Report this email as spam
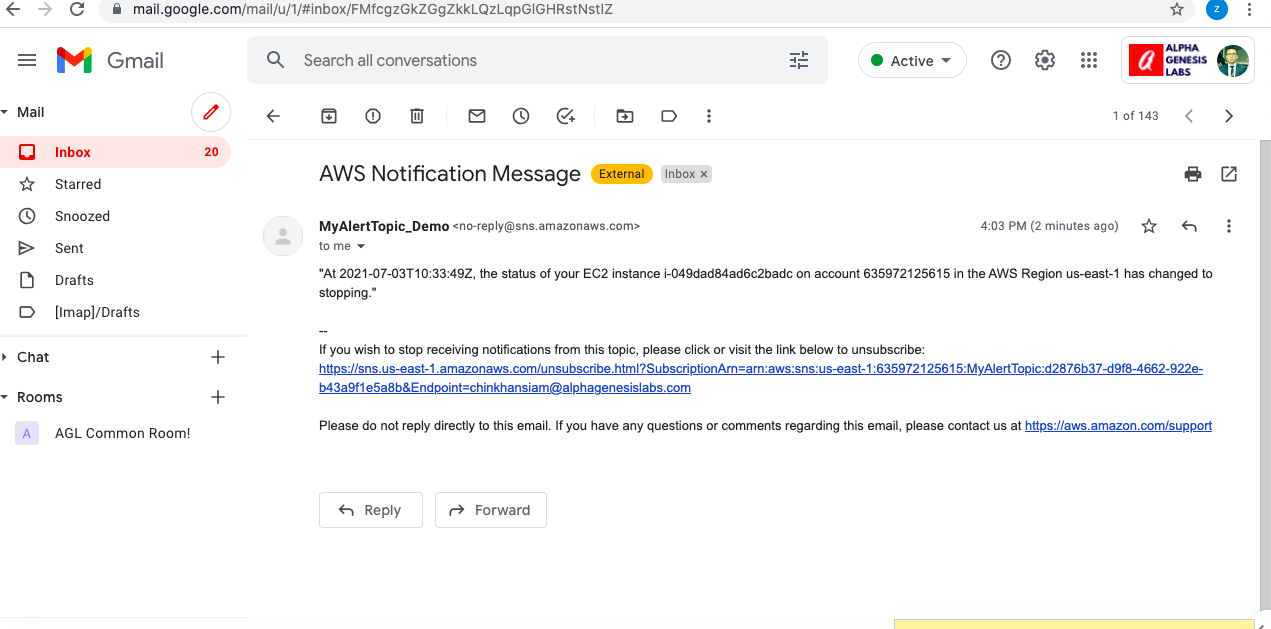This screenshot has height=629, width=1271. tap(373, 116)
